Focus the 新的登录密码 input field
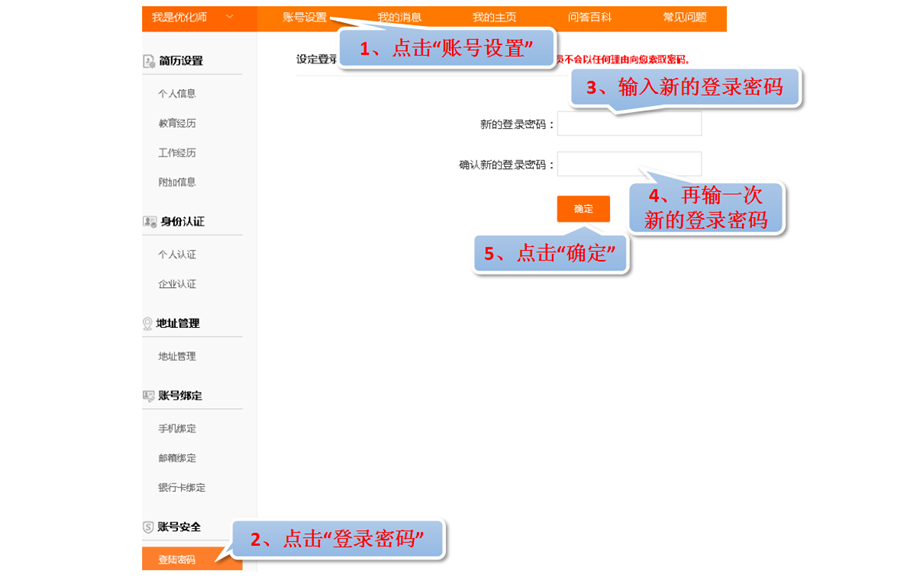 coord(629,124)
